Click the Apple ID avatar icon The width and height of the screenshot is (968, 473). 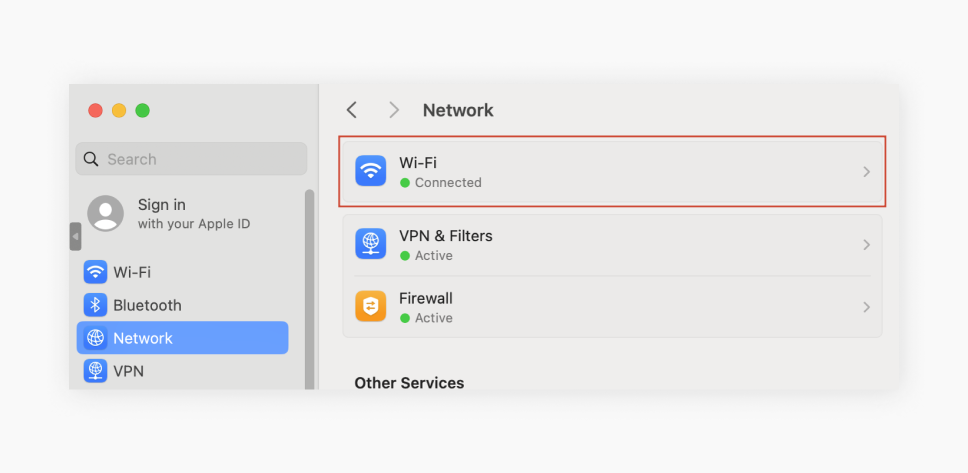106,213
